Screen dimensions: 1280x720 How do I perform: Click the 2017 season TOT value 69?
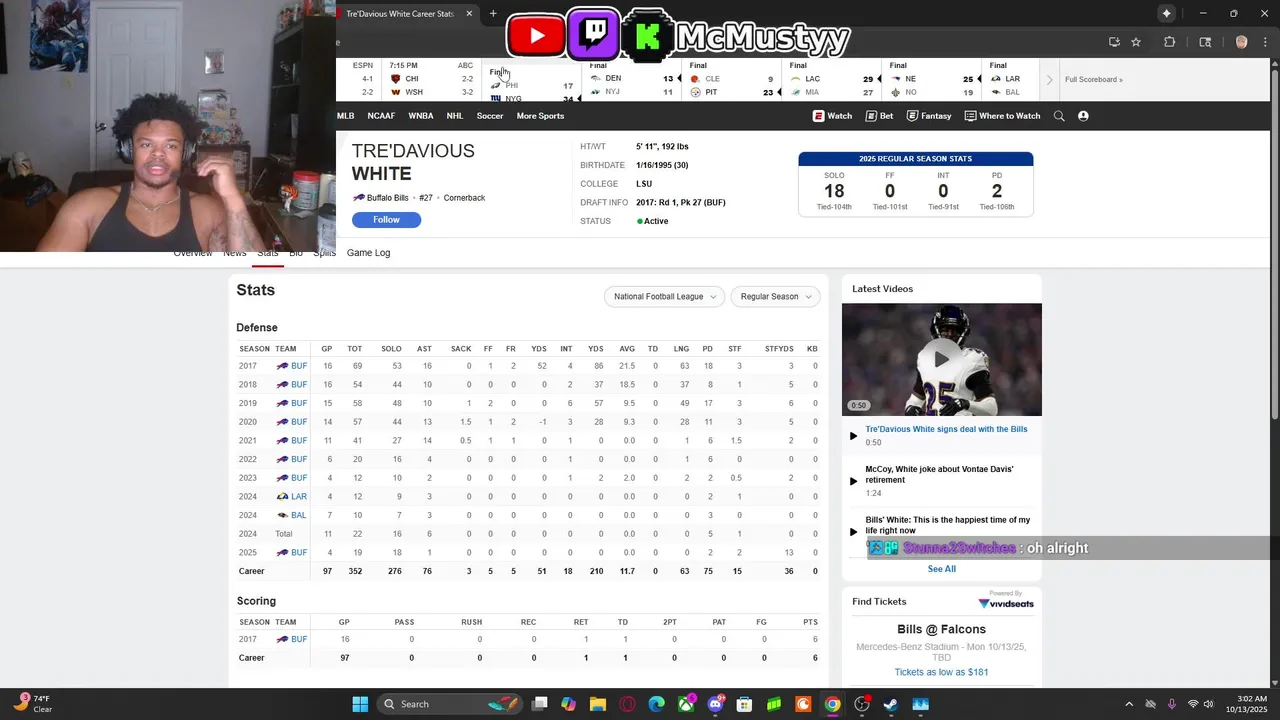357,366
